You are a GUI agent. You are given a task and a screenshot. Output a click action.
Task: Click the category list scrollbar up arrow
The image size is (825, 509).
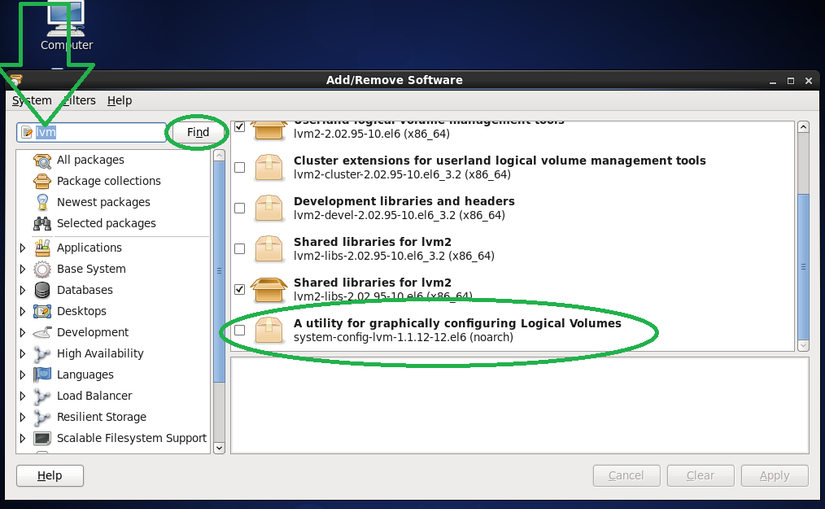point(219,155)
